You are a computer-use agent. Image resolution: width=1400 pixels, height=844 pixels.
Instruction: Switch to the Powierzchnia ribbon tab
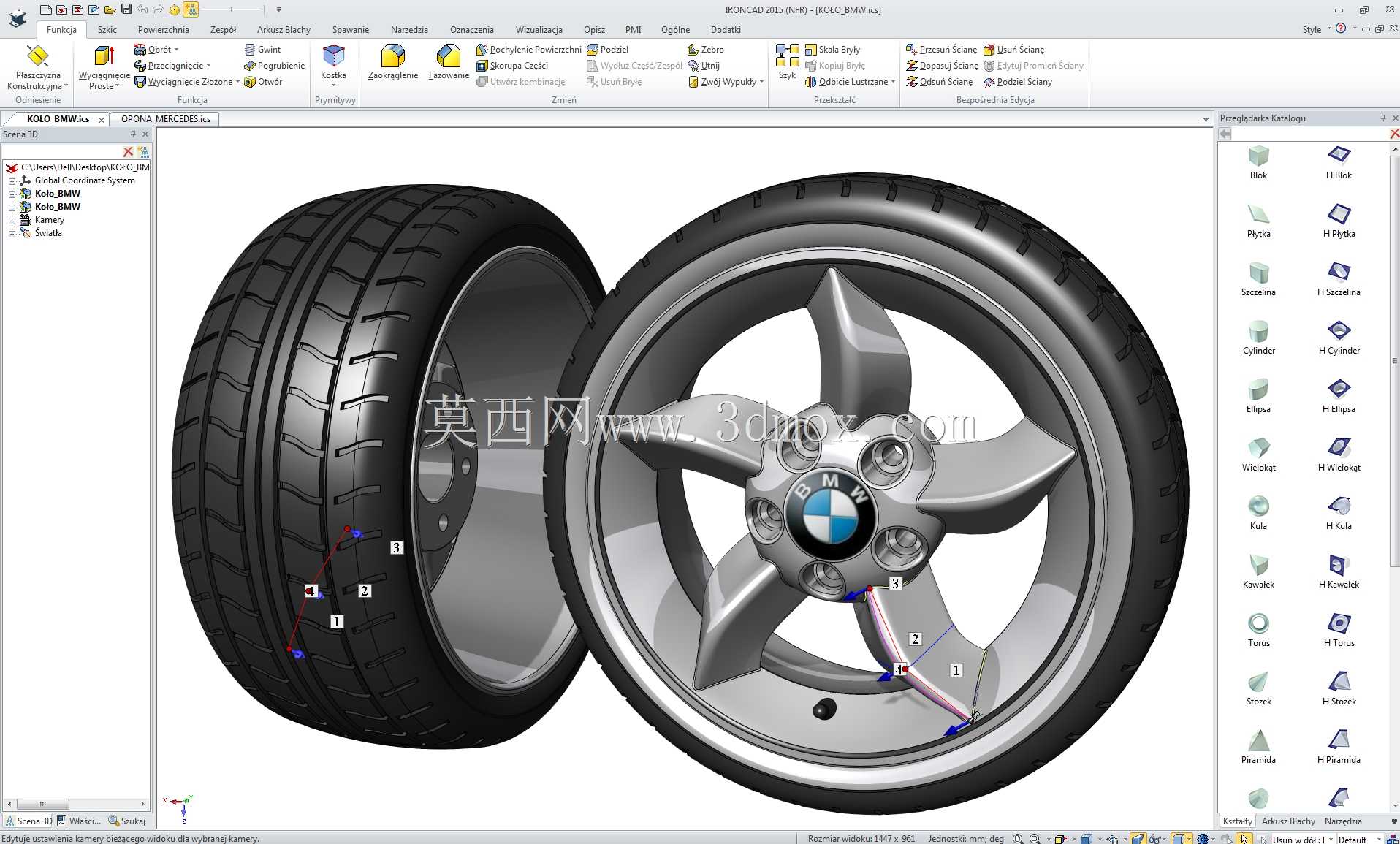click(x=164, y=30)
